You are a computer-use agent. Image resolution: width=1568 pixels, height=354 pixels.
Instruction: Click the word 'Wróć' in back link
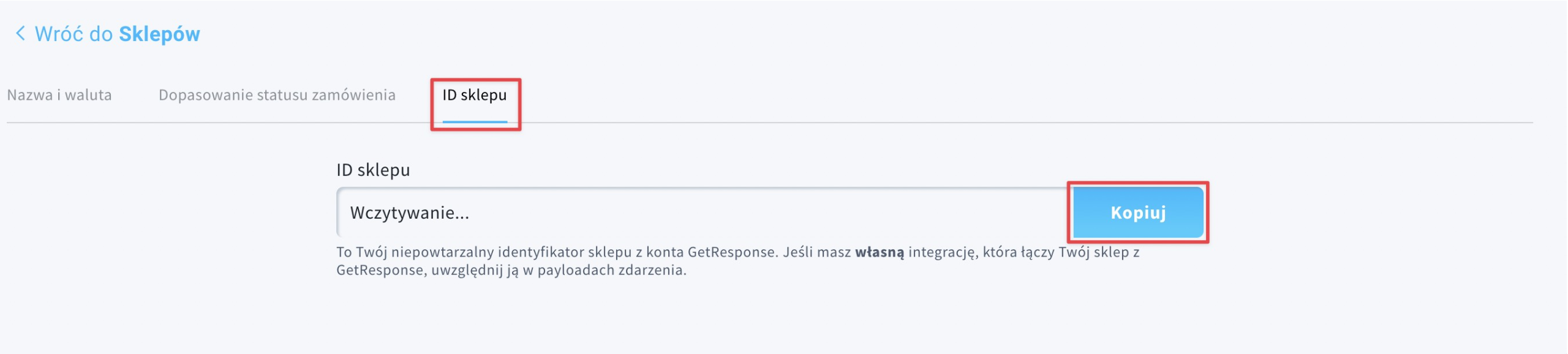59,34
